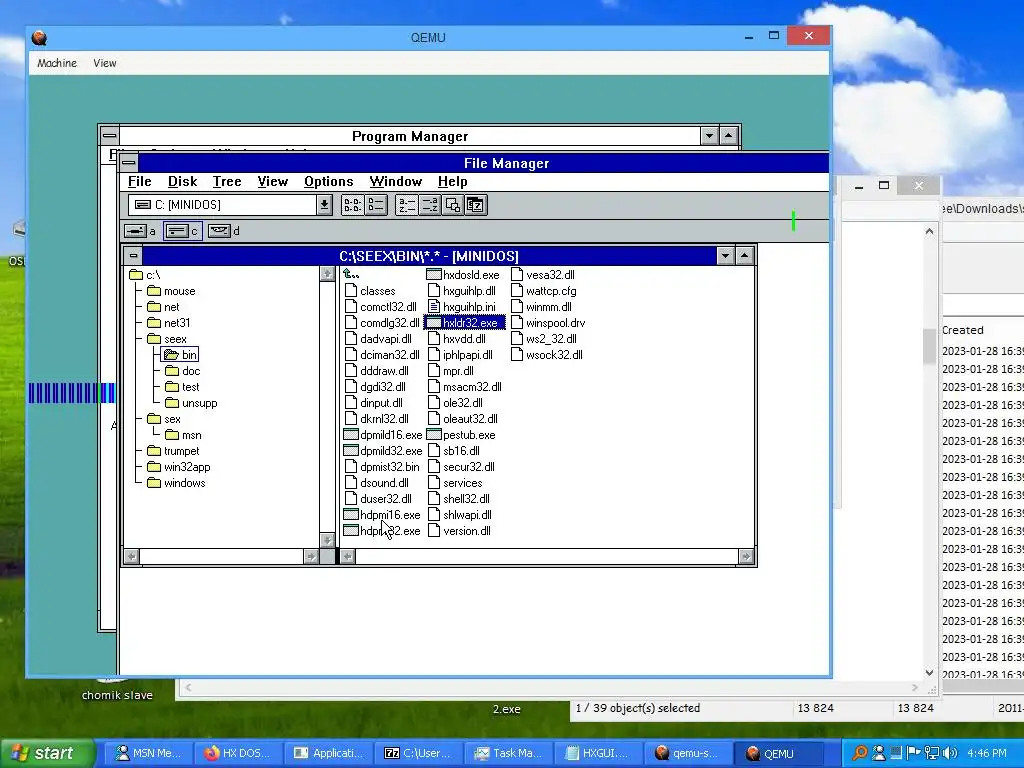Click the C: [MINIDOS] drive combo box
Screen dimensions: 1024x768
223,205
